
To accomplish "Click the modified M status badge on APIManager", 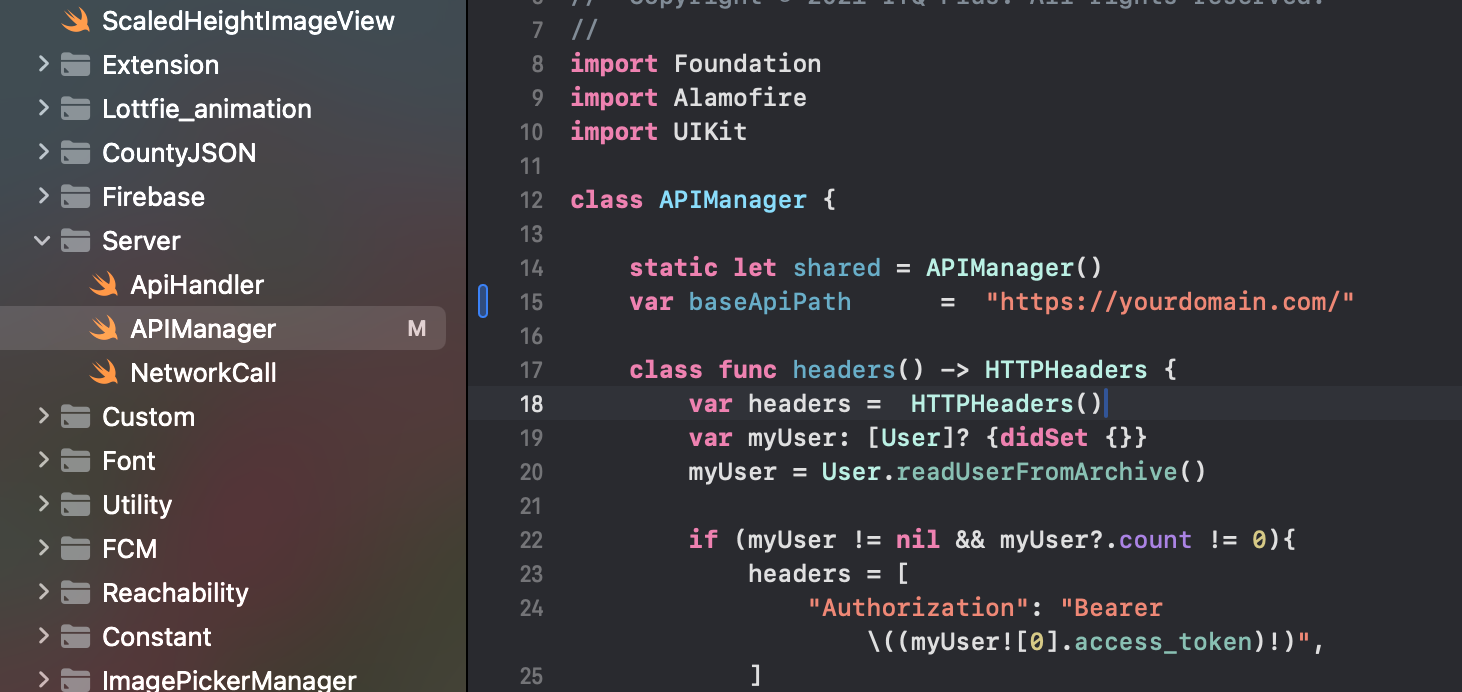I will [417, 329].
